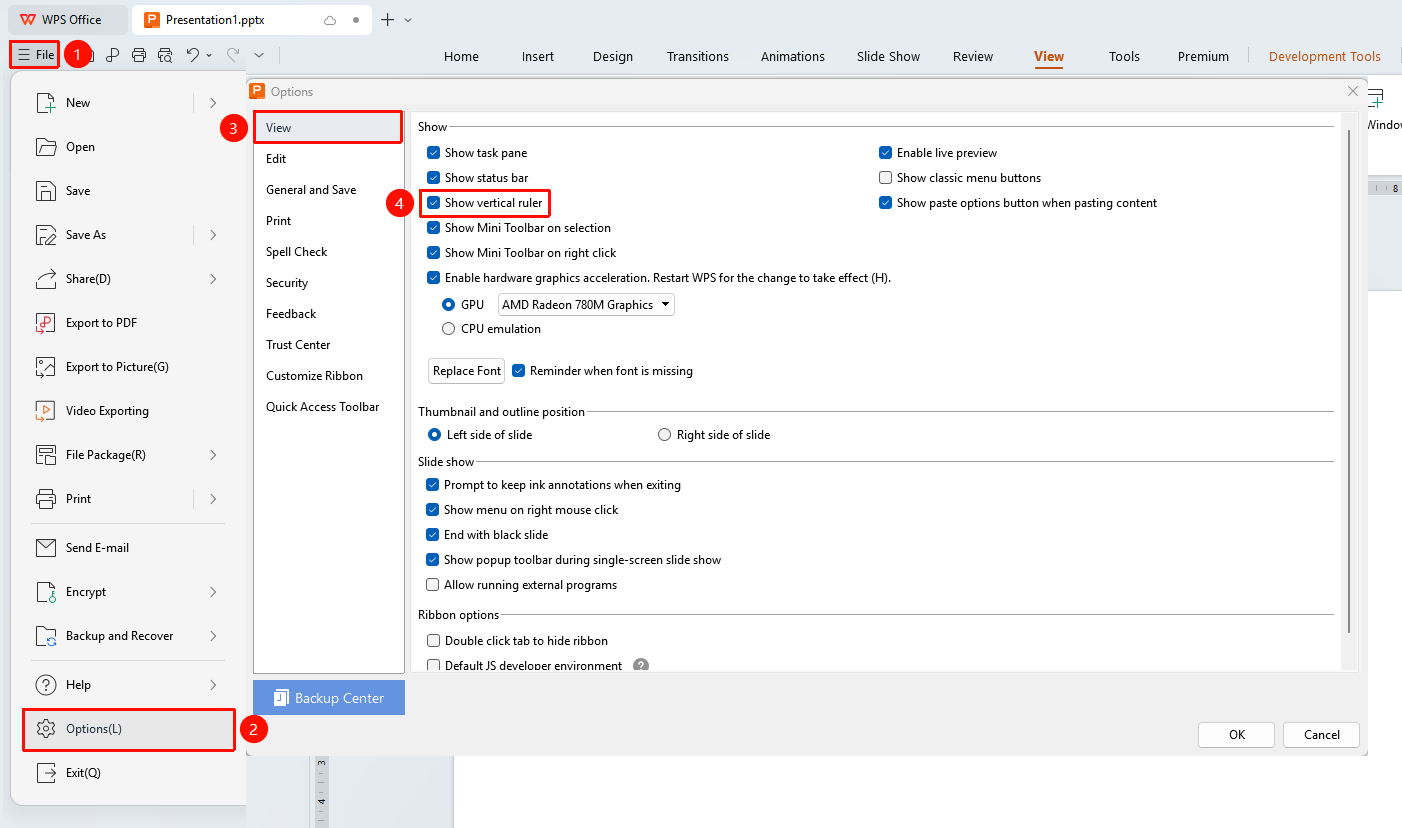Open the AMD Radeon 780M Graphics dropdown

click(x=586, y=305)
